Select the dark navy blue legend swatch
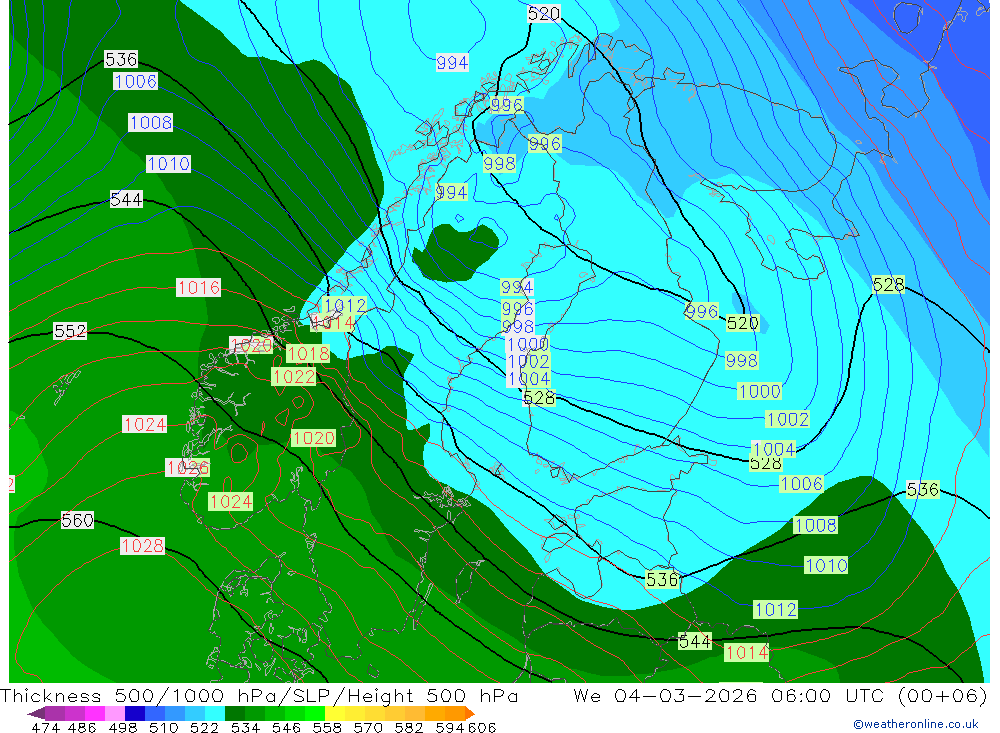The height and width of the screenshot is (733, 1000). pos(135,713)
